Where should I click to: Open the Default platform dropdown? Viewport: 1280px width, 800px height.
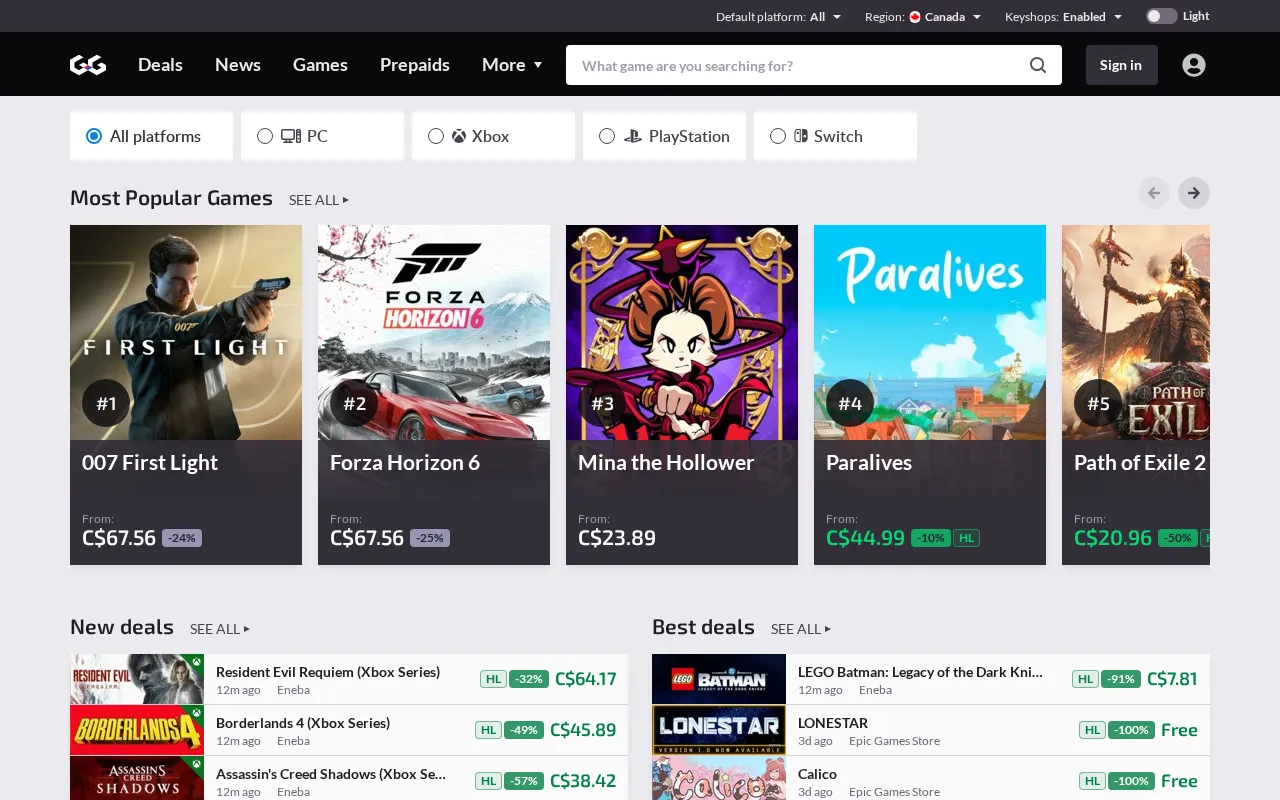(778, 17)
